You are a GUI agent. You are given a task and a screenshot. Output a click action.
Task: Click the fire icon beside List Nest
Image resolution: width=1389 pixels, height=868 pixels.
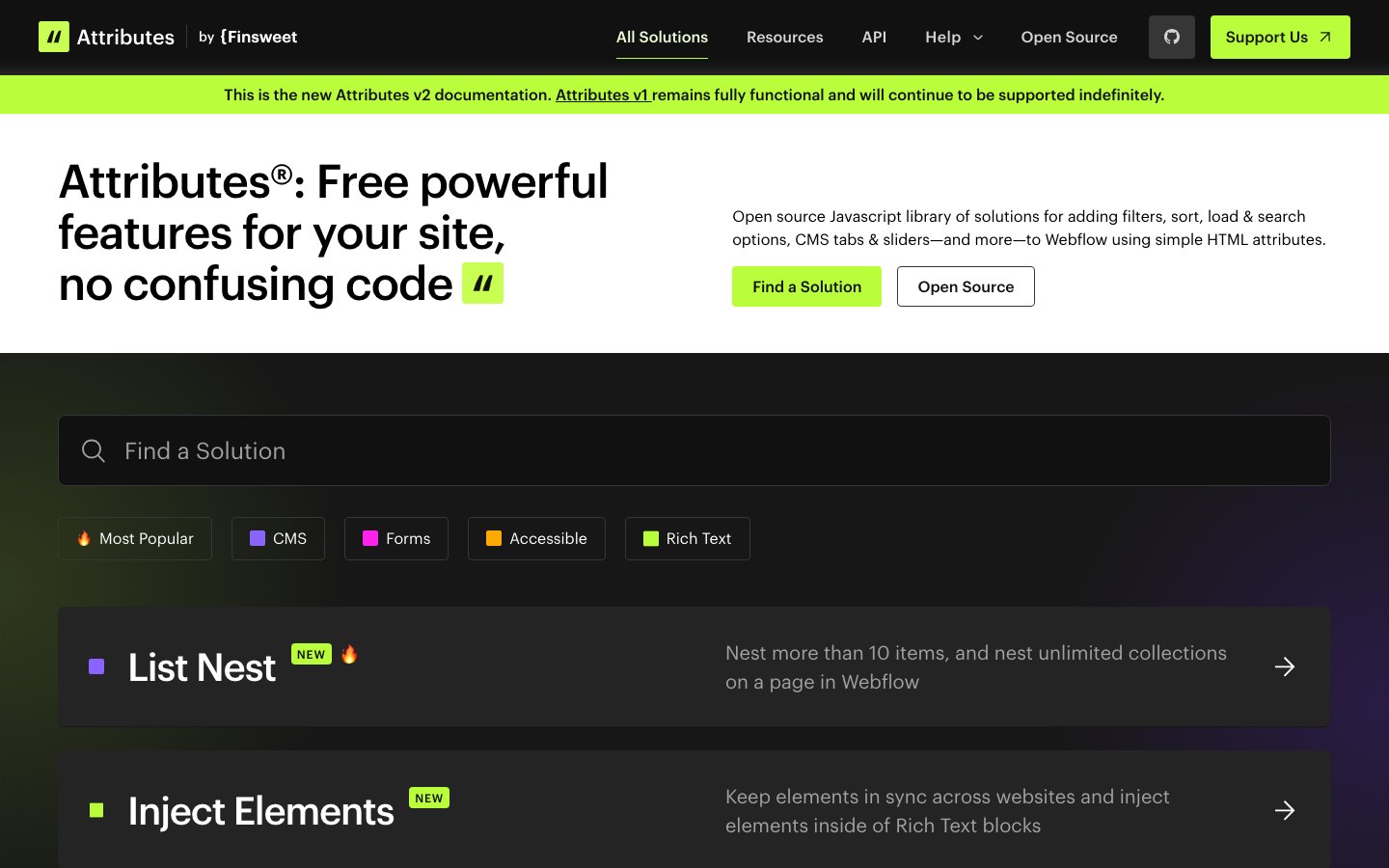(x=349, y=654)
